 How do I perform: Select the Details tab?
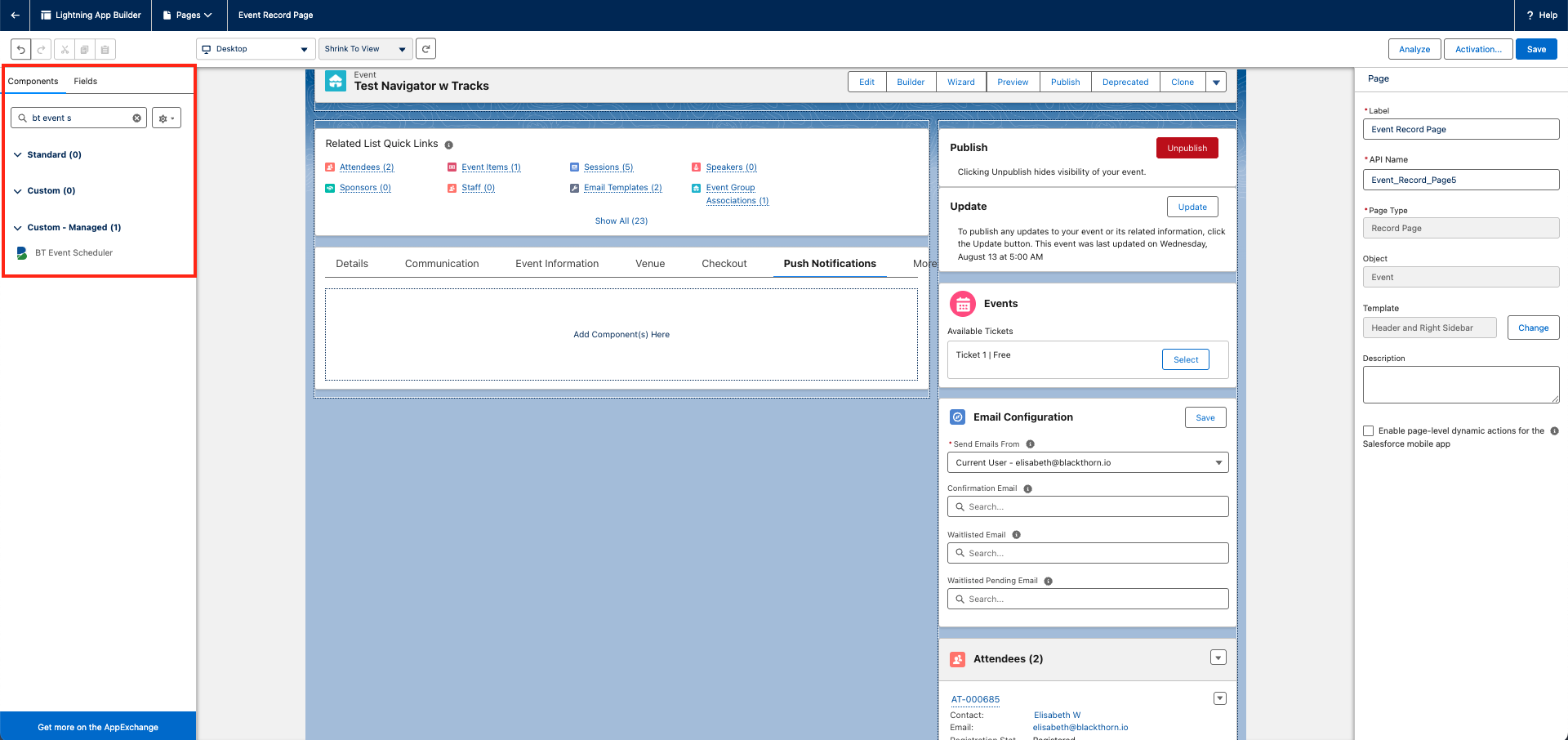pyautogui.click(x=352, y=264)
